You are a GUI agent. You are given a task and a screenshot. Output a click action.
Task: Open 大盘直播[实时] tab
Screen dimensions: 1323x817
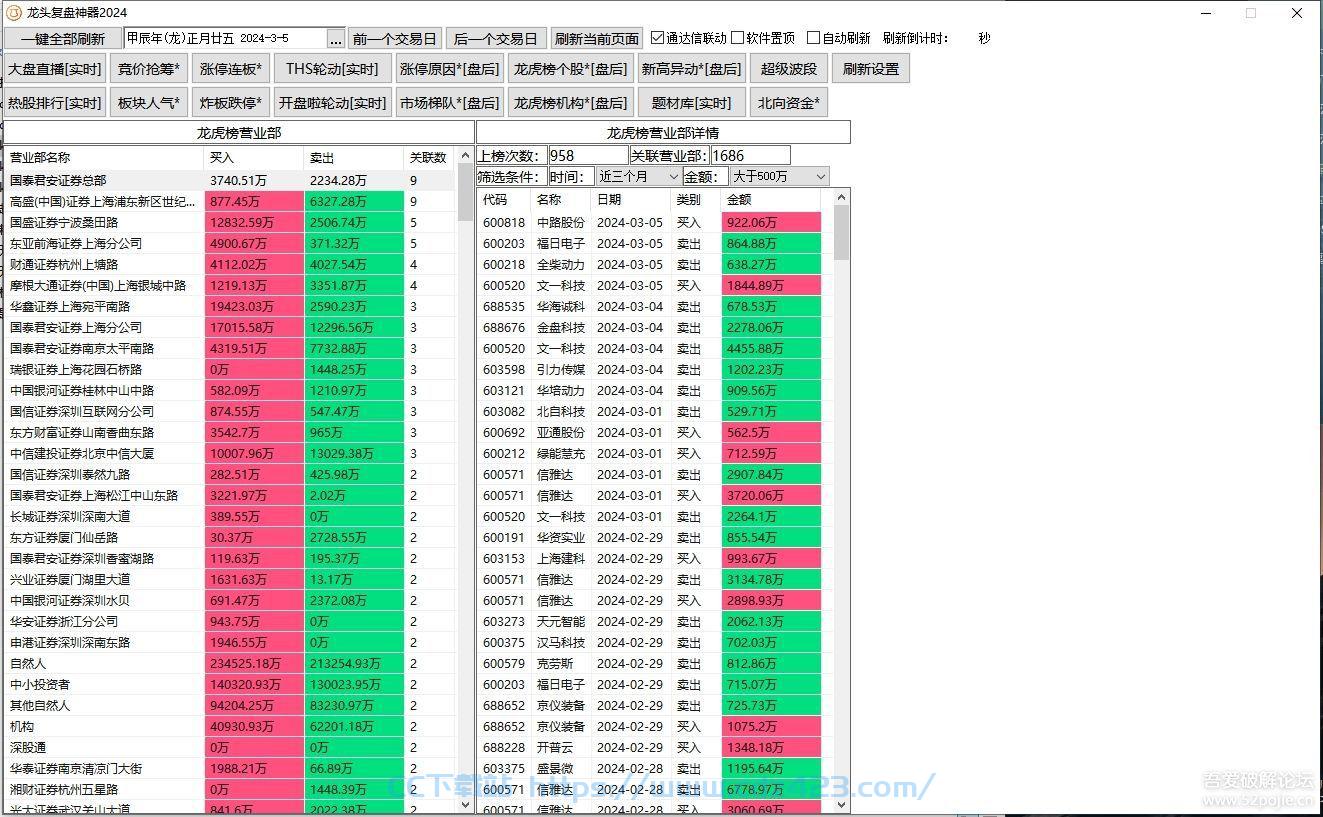coord(55,69)
